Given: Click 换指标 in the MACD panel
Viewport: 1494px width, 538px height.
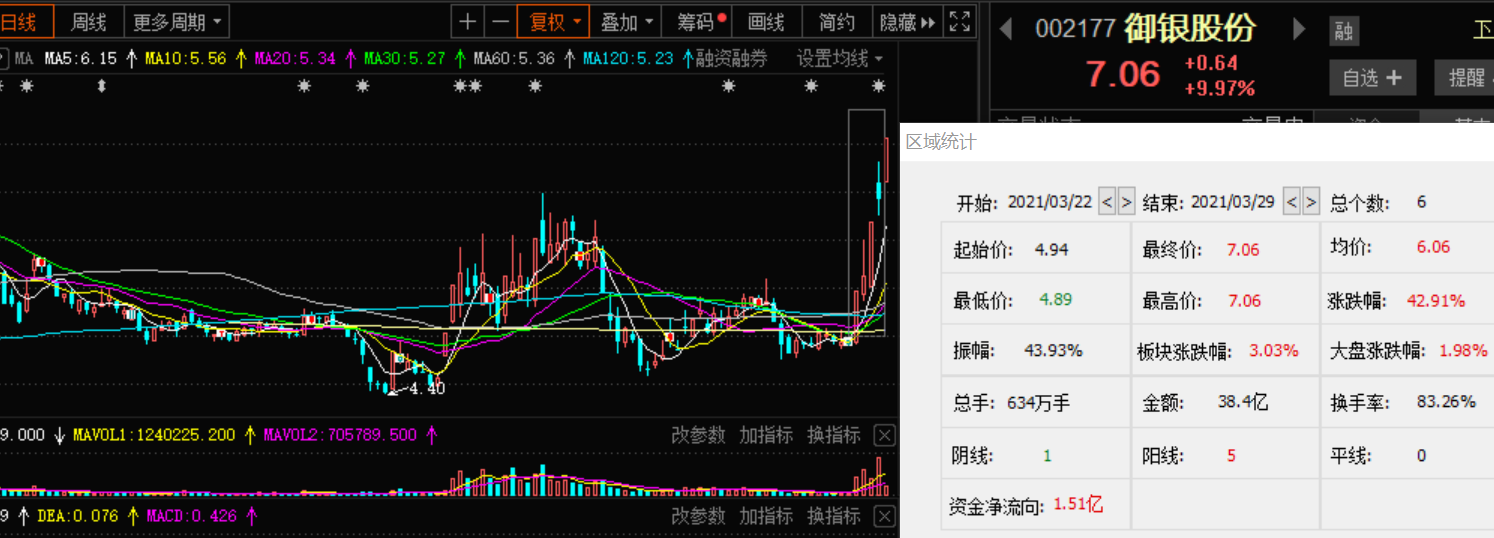Looking at the screenshot, I should point(834,516).
